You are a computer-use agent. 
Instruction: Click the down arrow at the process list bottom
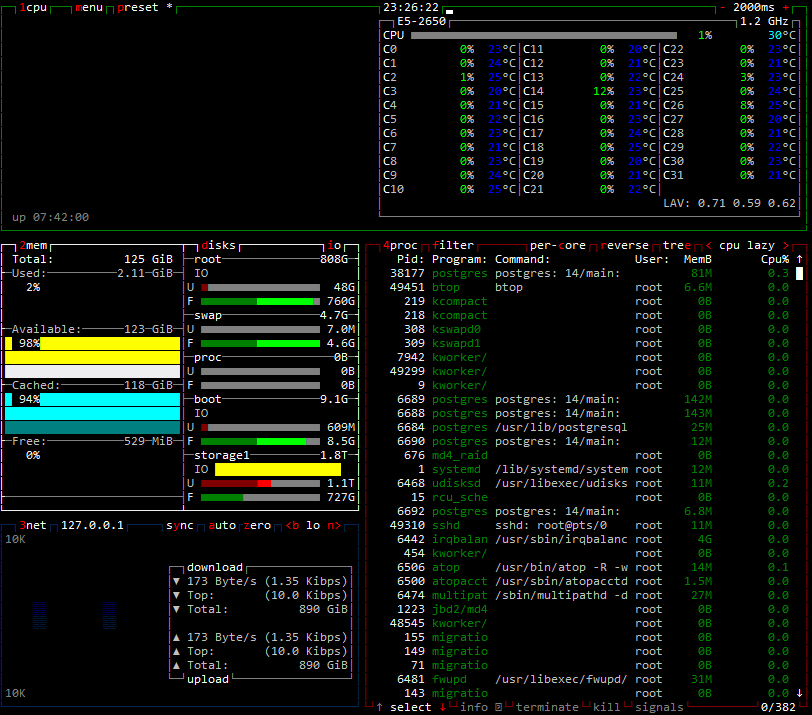(800, 693)
